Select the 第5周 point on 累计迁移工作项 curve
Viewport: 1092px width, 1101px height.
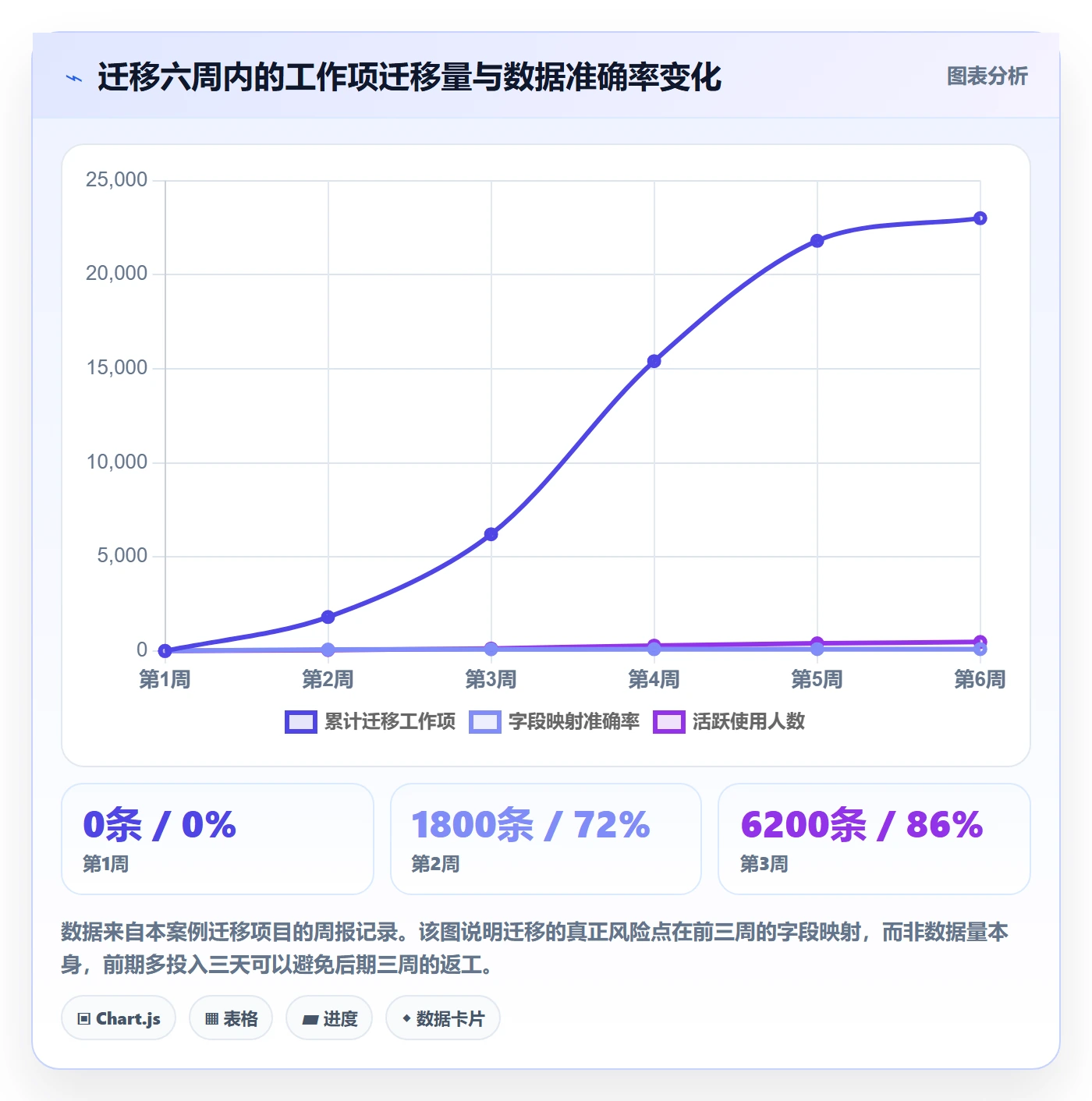817,241
